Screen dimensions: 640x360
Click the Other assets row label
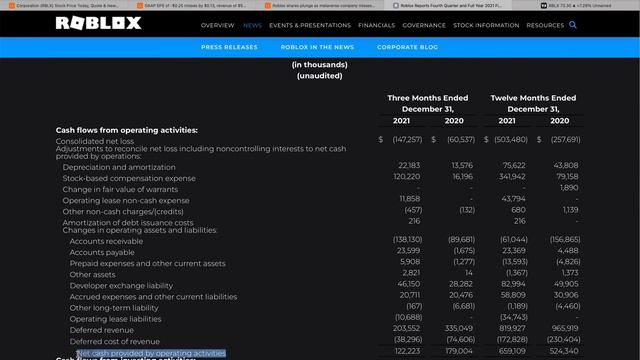point(92,275)
